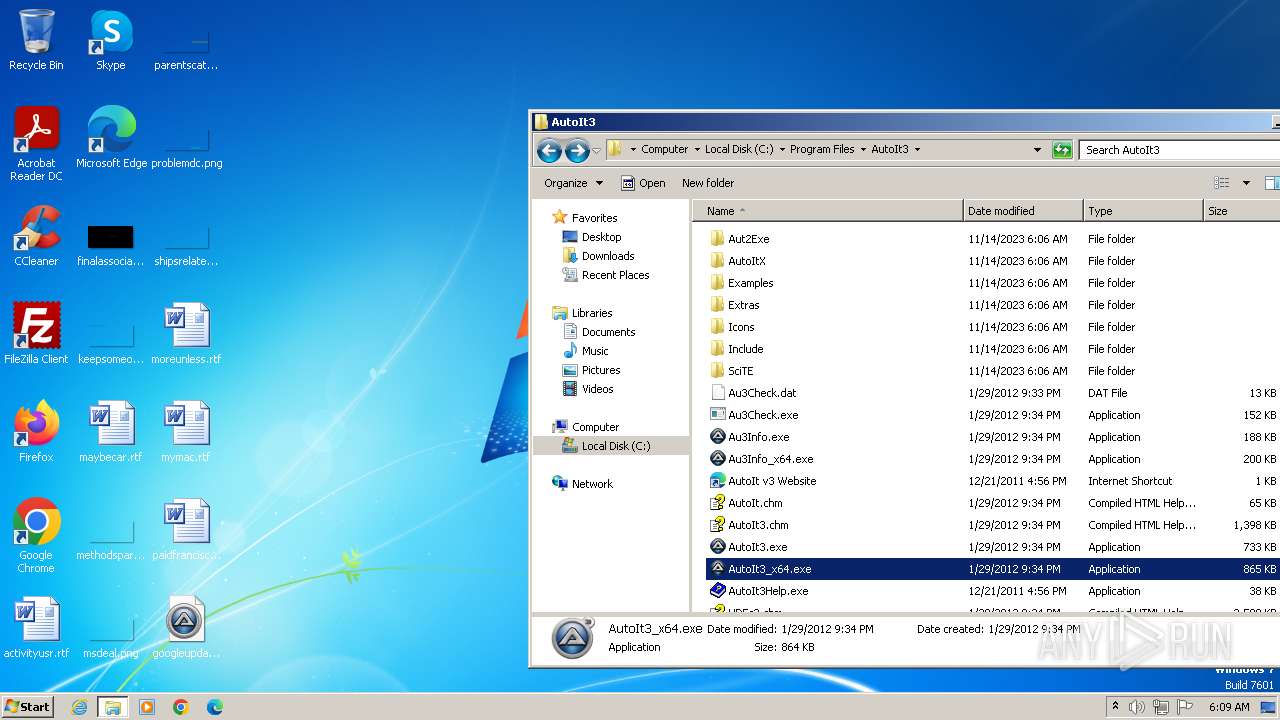Show hidden system tray icons
The width and height of the screenshot is (1280, 720).
(x=1115, y=707)
